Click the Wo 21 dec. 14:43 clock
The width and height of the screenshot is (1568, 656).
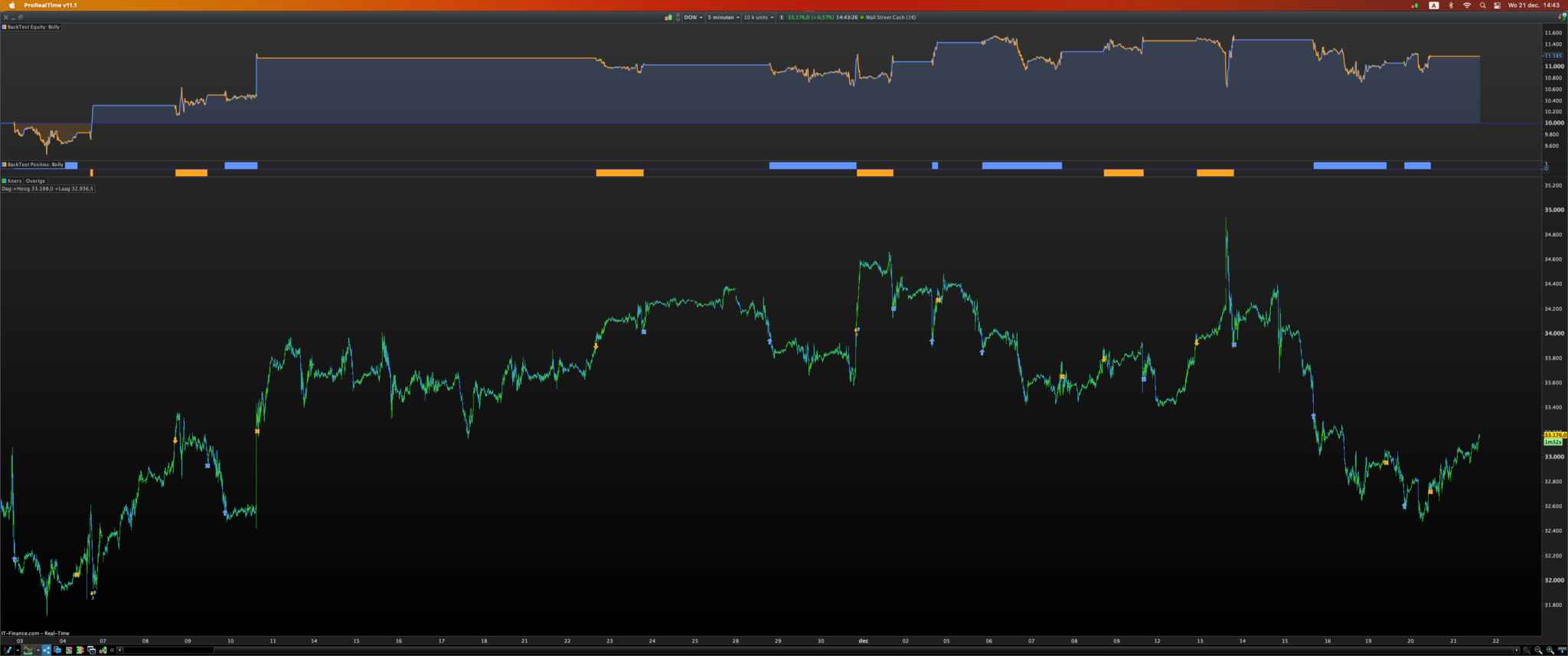pyautogui.click(x=1534, y=5)
